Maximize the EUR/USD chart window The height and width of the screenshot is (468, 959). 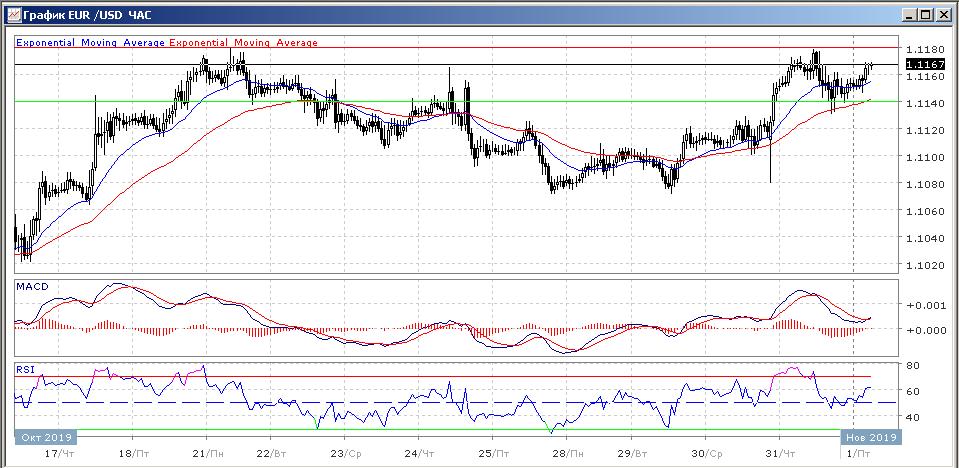[924, 15]
